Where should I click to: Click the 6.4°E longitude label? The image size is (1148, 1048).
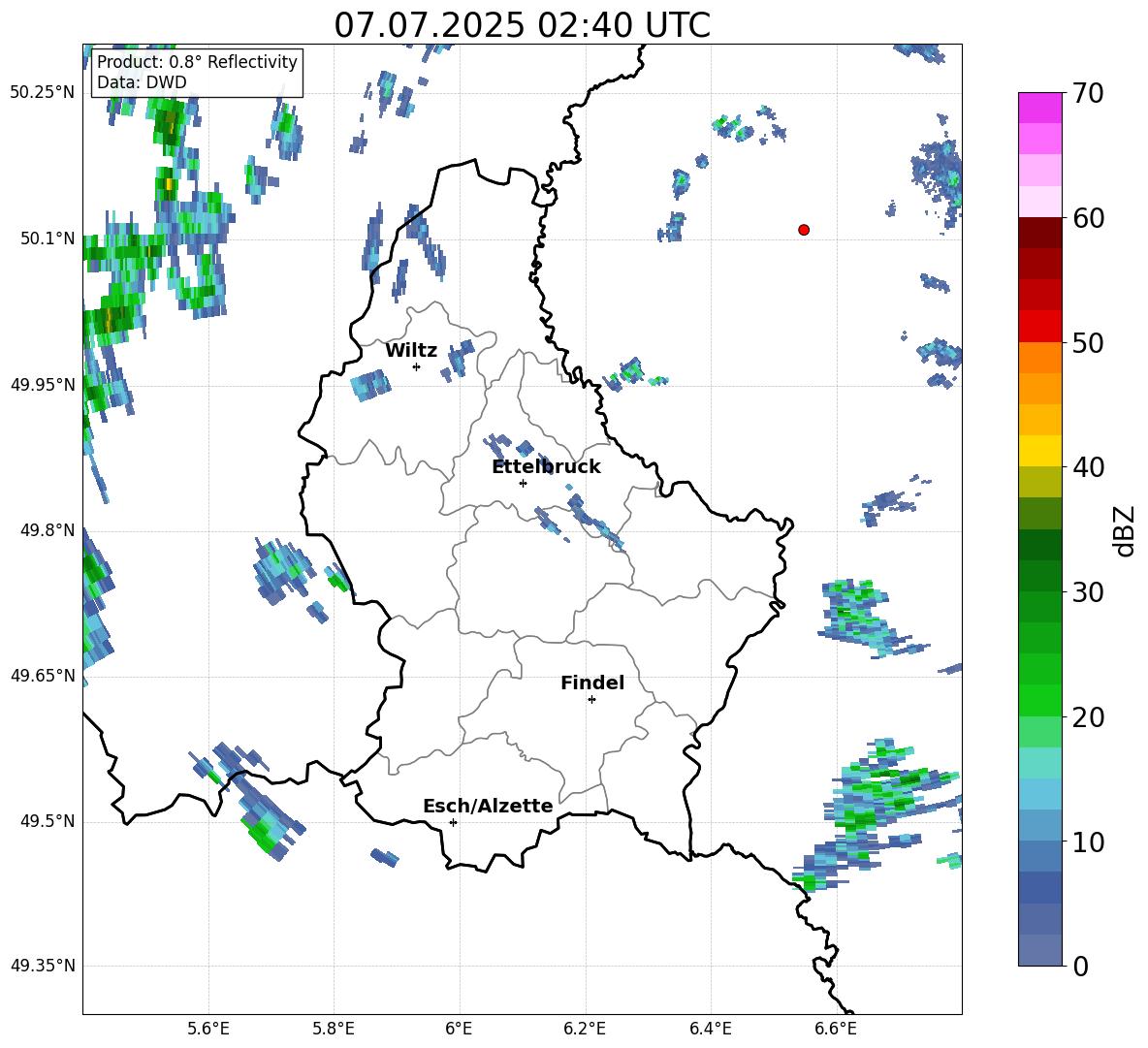tap(710, 1029)
